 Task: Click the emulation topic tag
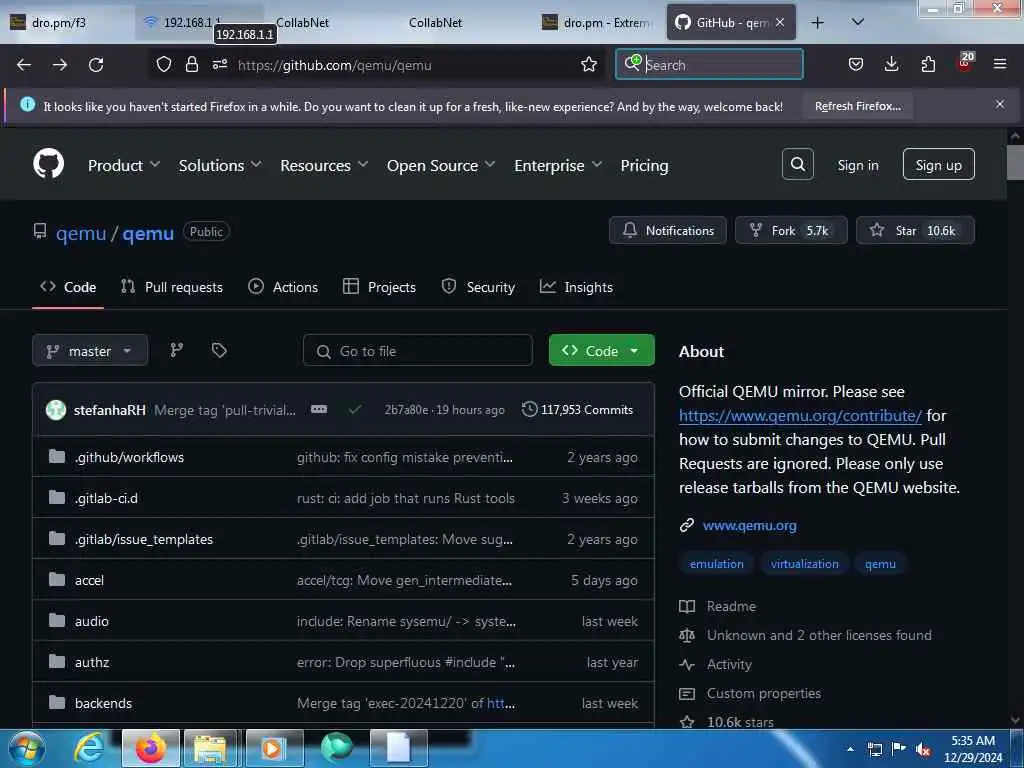(716, 564)
